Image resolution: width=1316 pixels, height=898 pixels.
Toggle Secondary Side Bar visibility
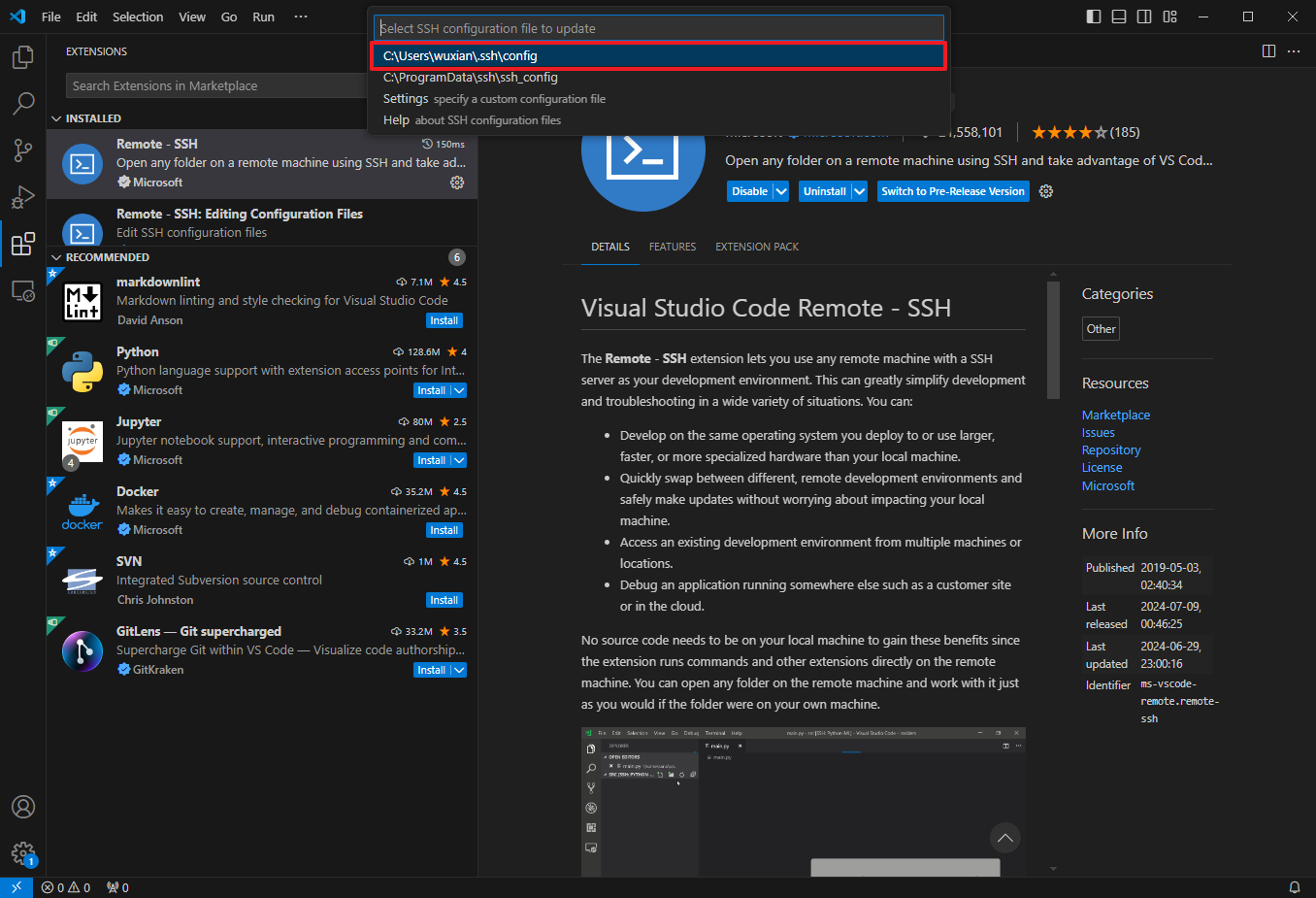point(1144,17)
